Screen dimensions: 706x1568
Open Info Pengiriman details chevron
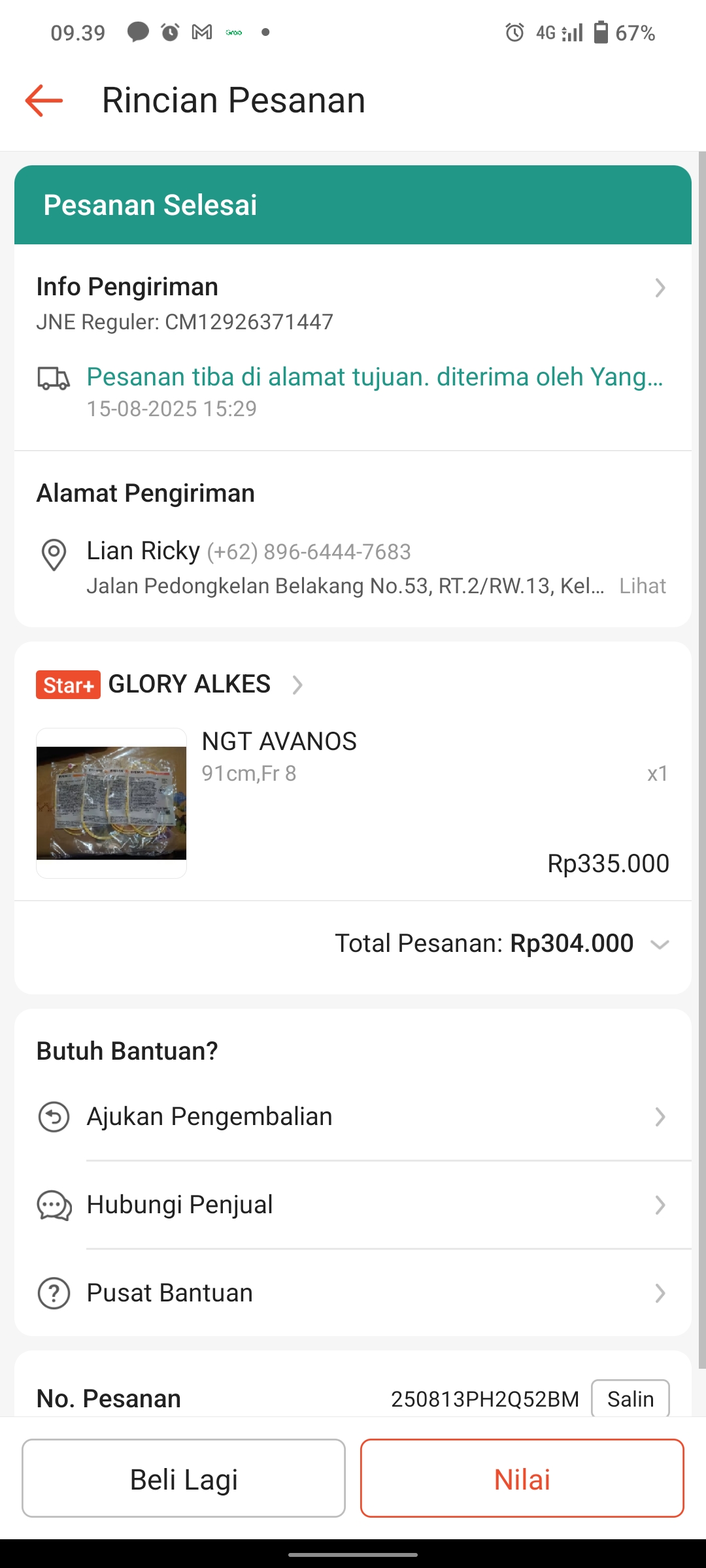pyautogui.click(x=660, y=287)
